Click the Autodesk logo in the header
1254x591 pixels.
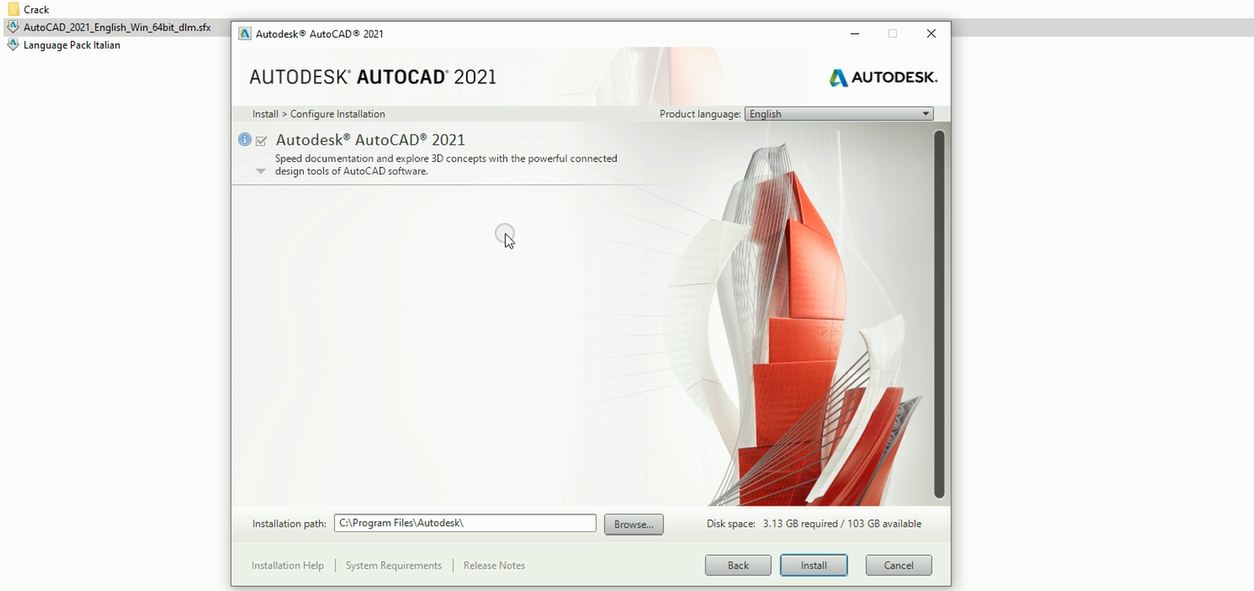coord(883,77)
